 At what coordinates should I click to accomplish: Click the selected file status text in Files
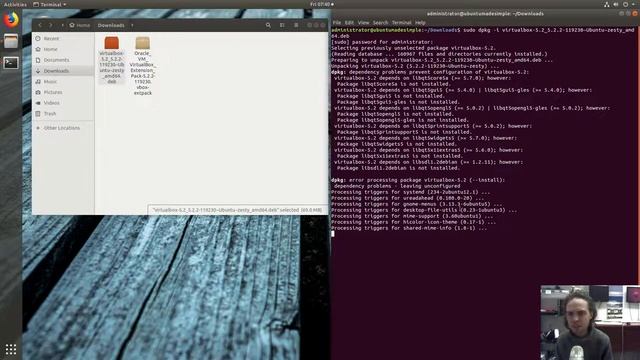[237, 210]
